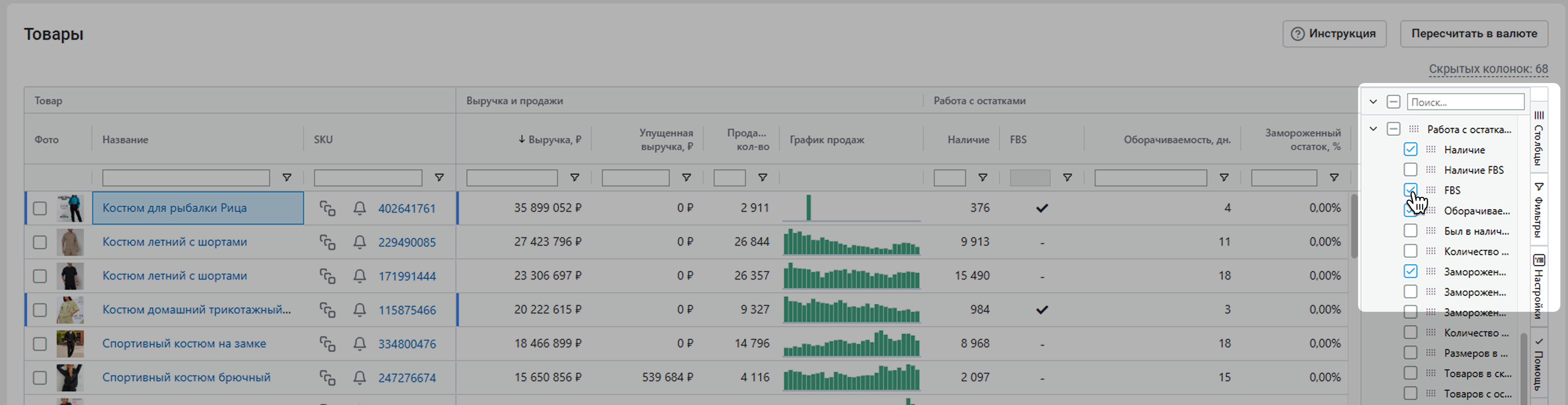
Task: Toggle select-all columns checkbox beside search
Action: (x=1393, y=102)
